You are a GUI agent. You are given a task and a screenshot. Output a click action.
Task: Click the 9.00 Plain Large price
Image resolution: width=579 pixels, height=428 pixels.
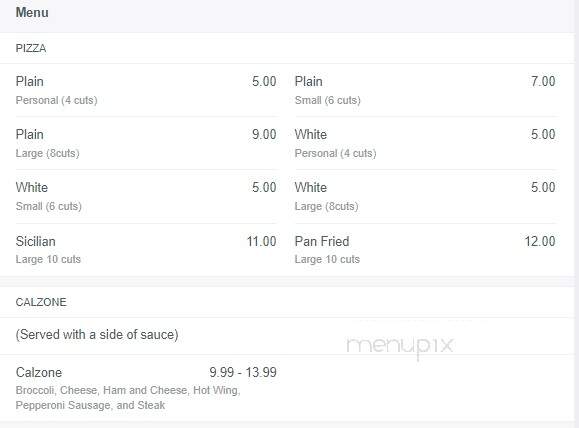(264, 134)
